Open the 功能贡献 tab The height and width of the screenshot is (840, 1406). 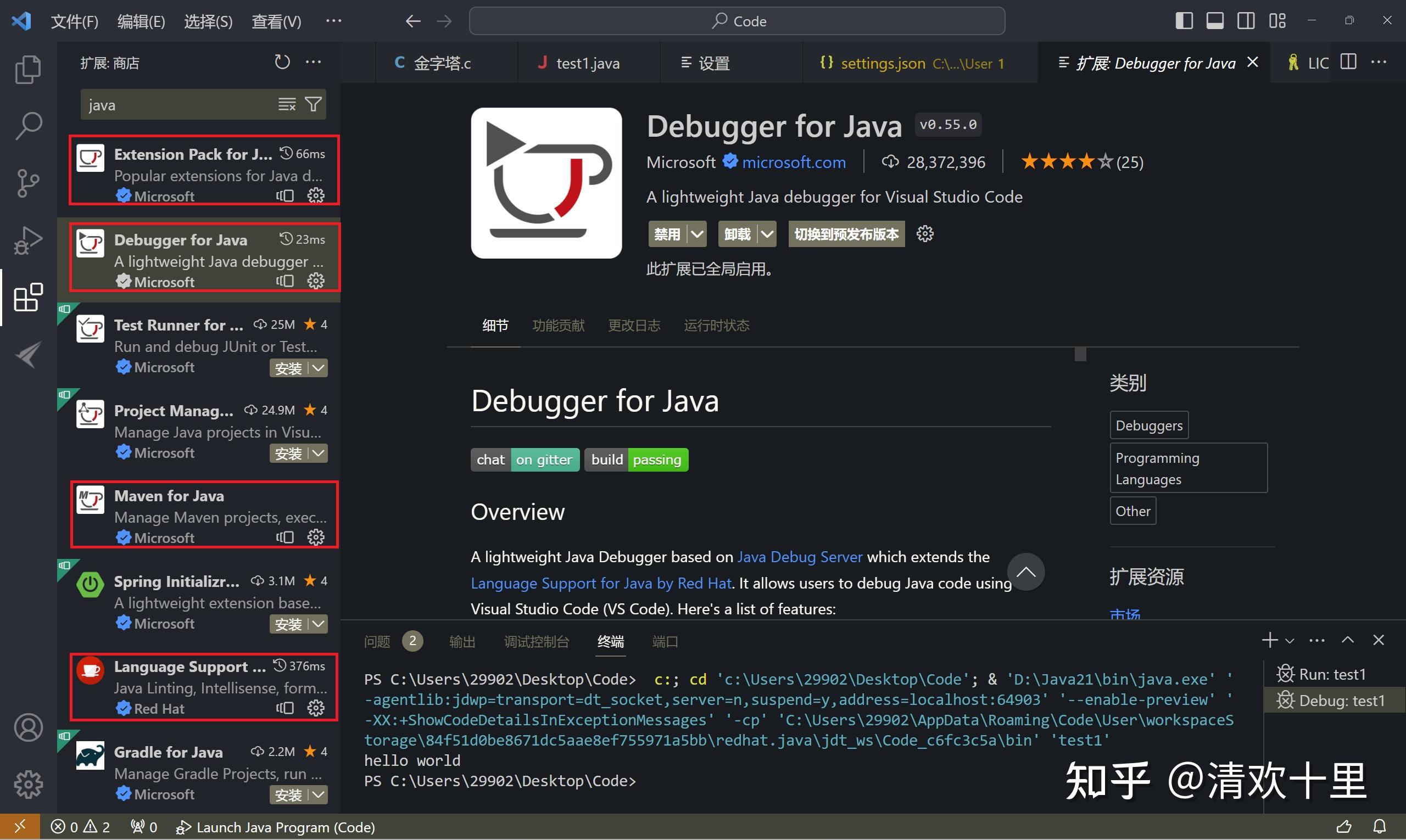(x=559, y=326)
